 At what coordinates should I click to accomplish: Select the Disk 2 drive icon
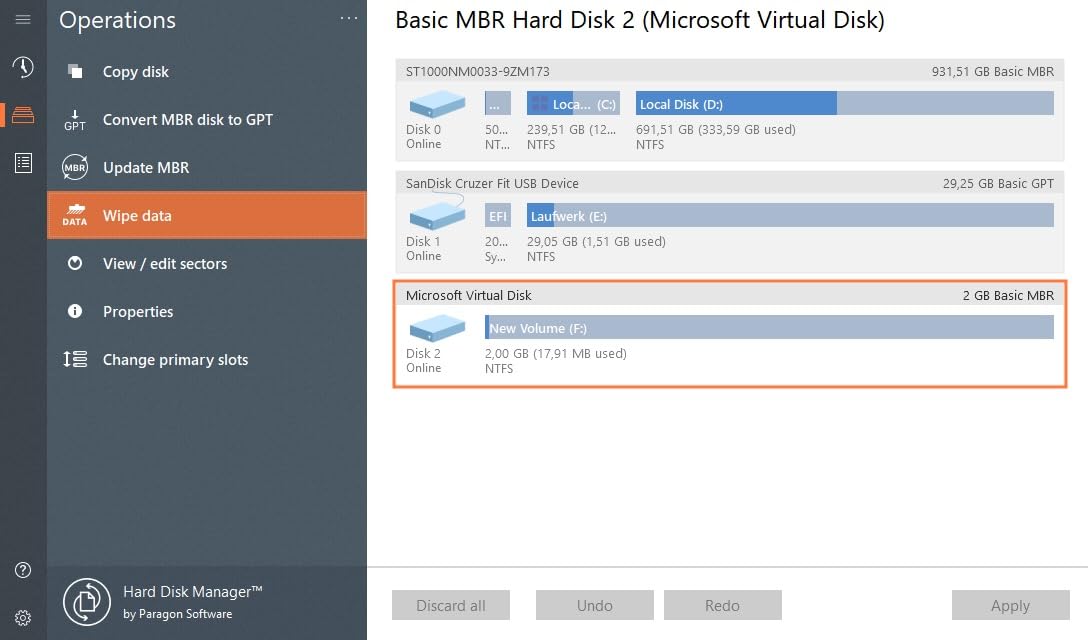[x=437, y=328]
